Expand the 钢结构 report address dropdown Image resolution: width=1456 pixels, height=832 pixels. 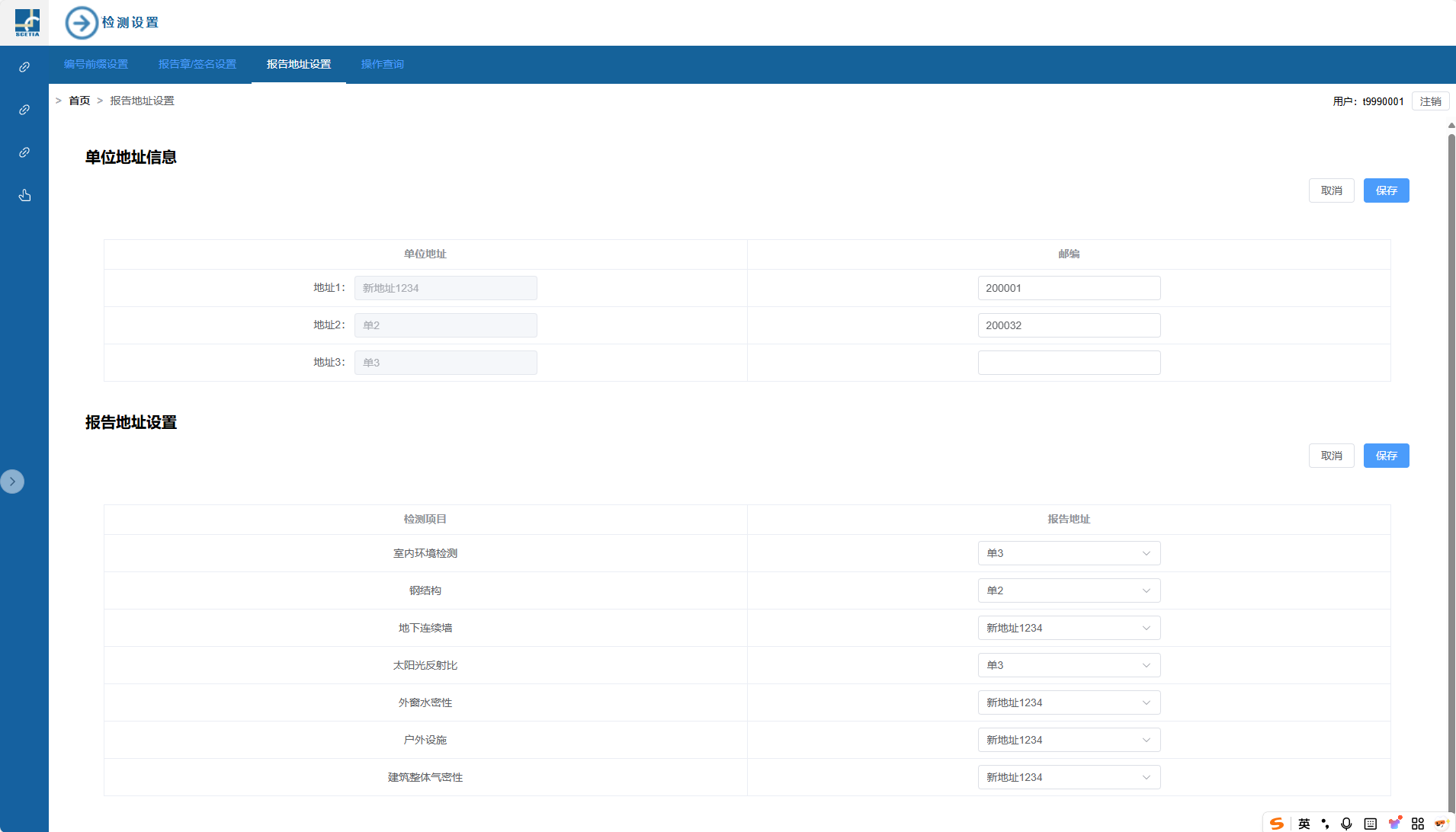[x=1069, y=590]
